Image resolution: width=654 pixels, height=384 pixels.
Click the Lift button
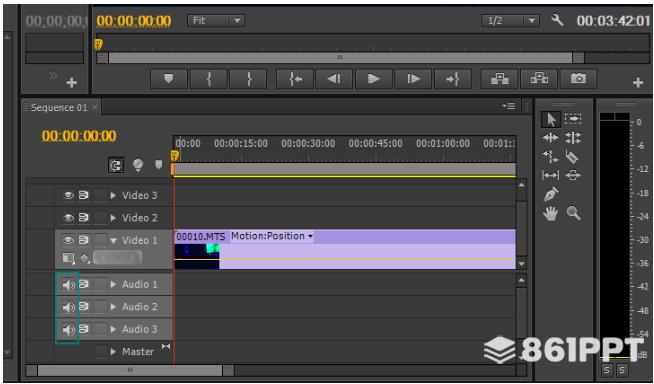[x=499, y=78]
